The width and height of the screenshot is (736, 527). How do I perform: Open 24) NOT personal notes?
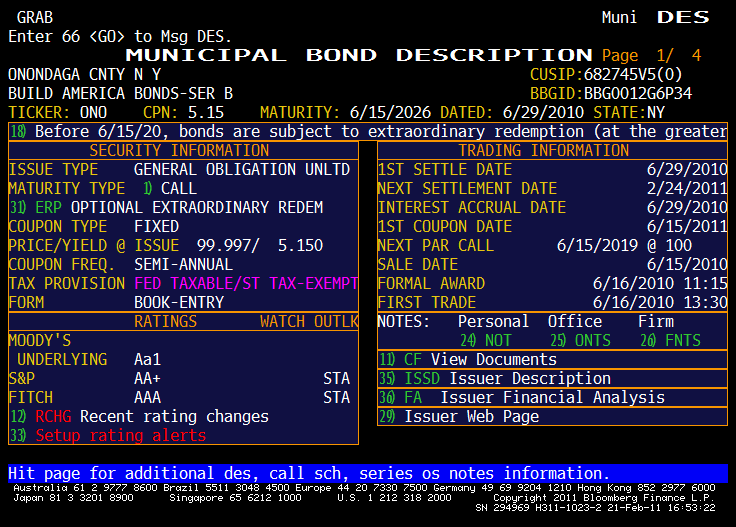(485, 340)
